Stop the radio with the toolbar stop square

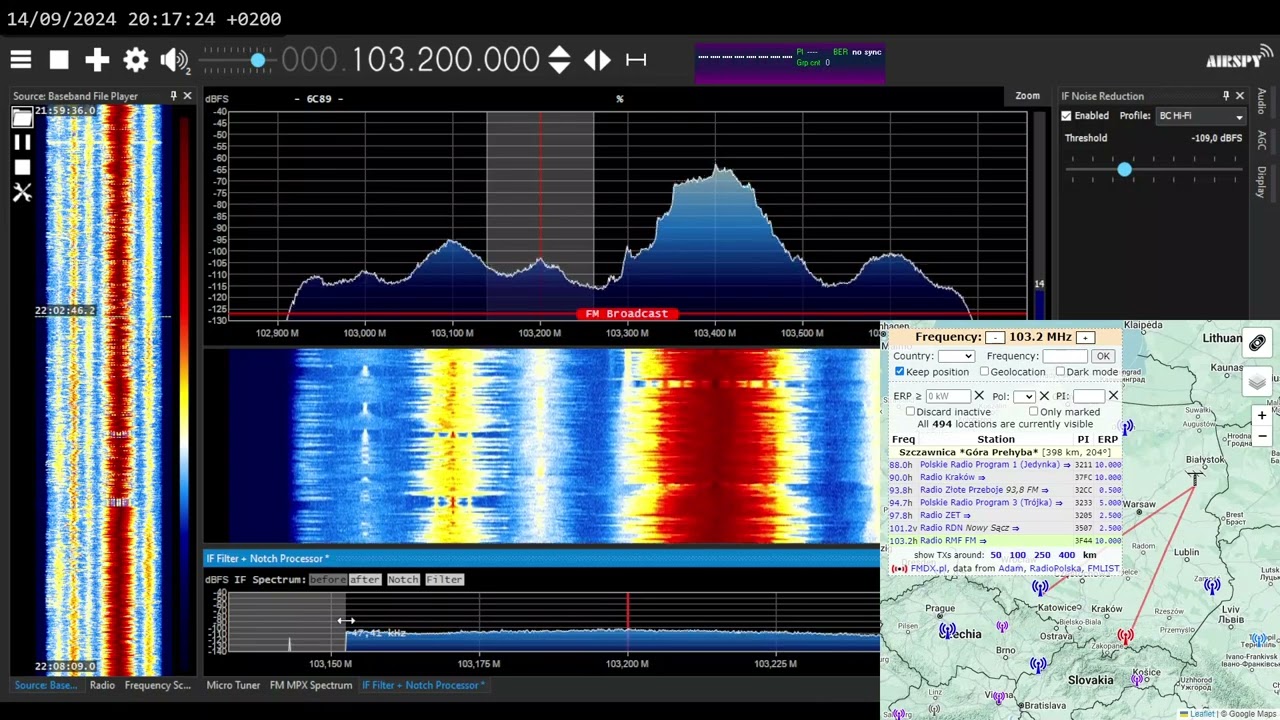(59, 60)
